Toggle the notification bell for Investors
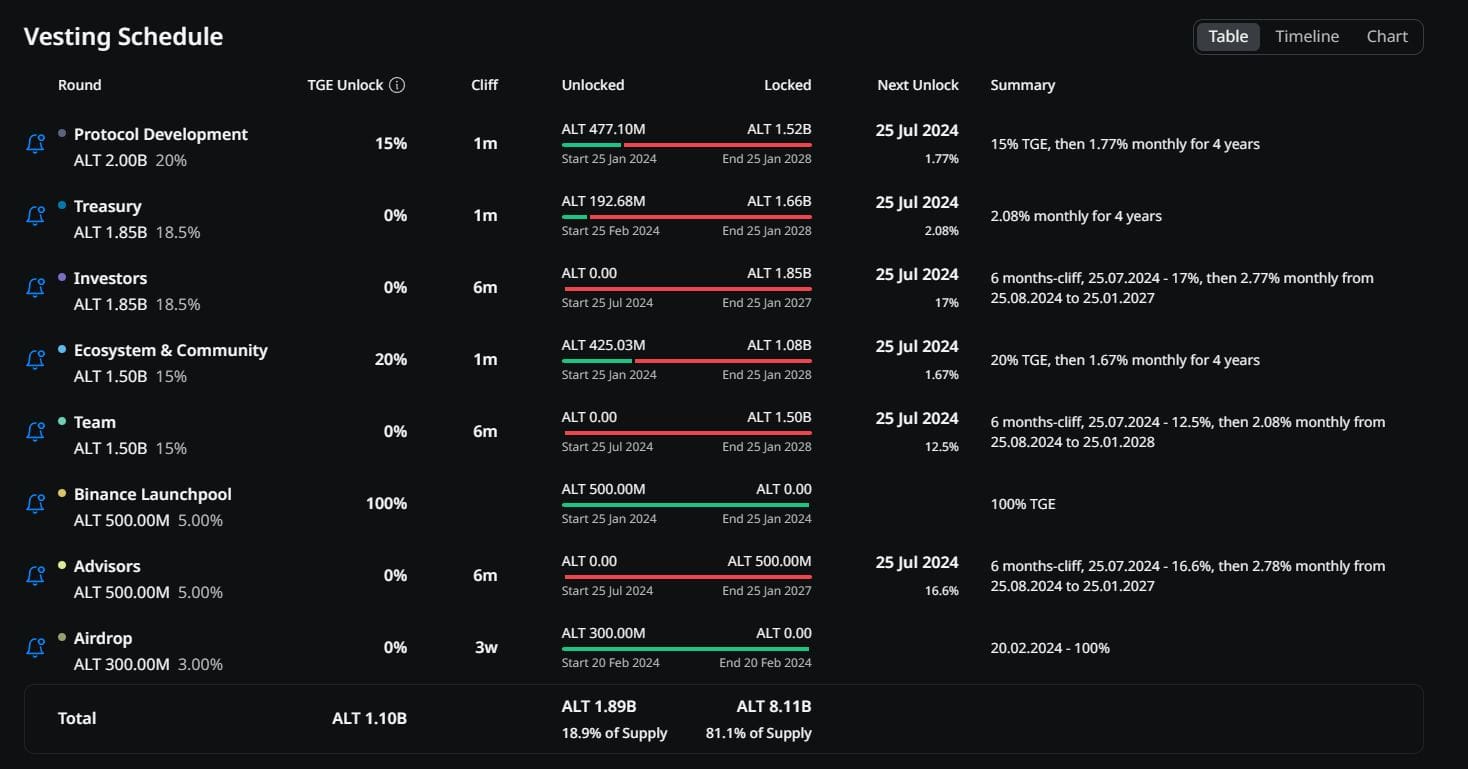Image resolution: width=1468 pixels, height=769 pixels. [35, 287]
